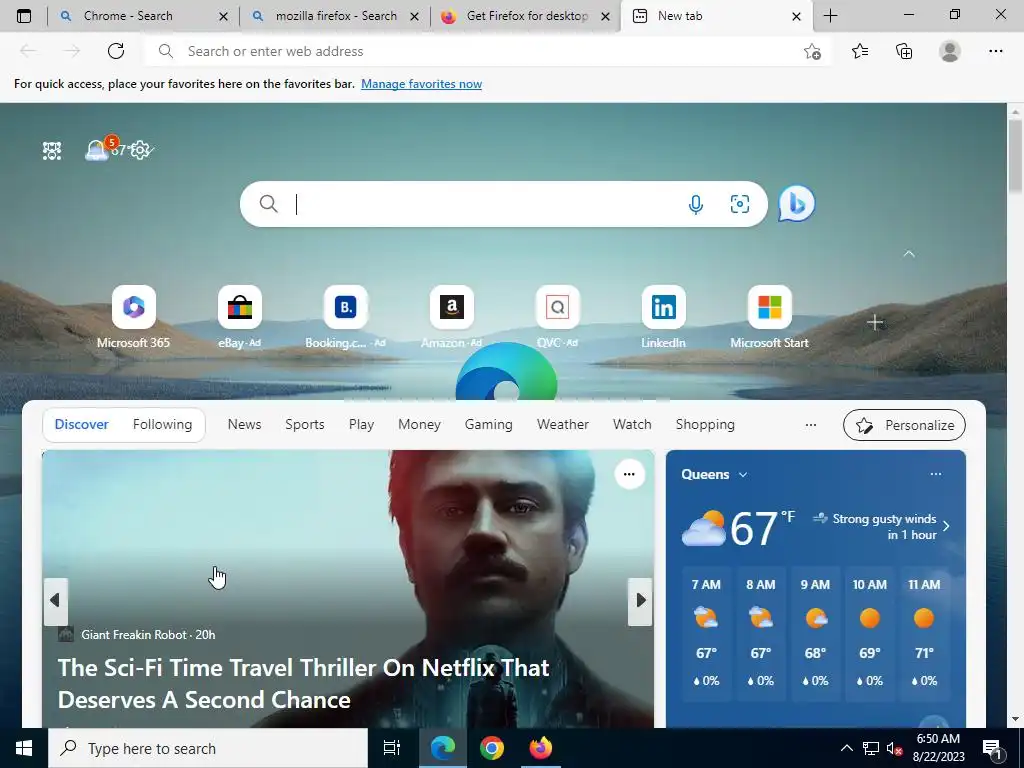Image resolution: width=1024 pixels, height=768 pixels.
Task: Open the notifications bell with badge
Action: [x=98, y=150]
